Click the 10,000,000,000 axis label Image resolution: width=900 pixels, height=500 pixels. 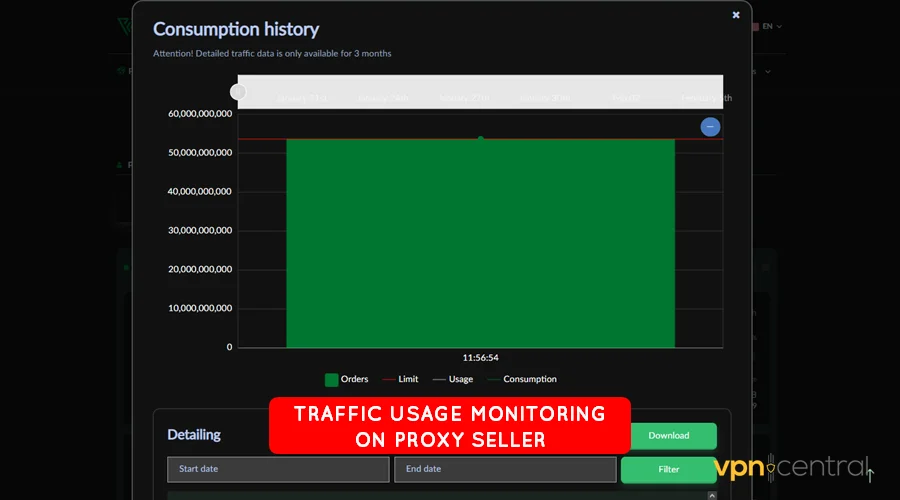pos(200,308)
